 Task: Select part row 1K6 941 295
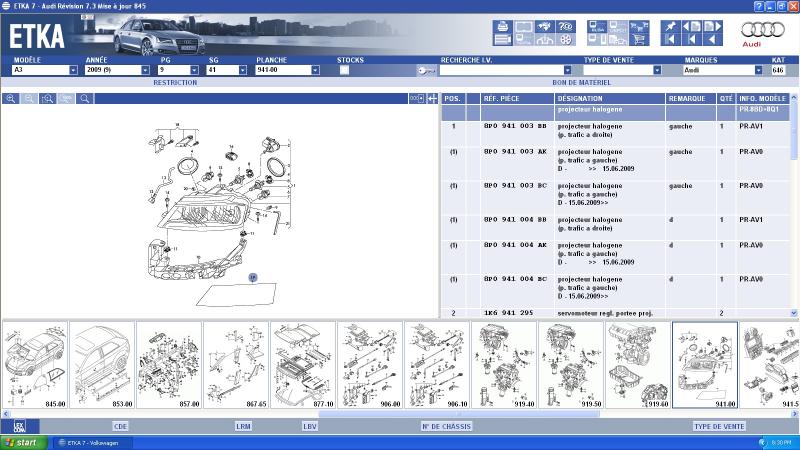[616, 313]
